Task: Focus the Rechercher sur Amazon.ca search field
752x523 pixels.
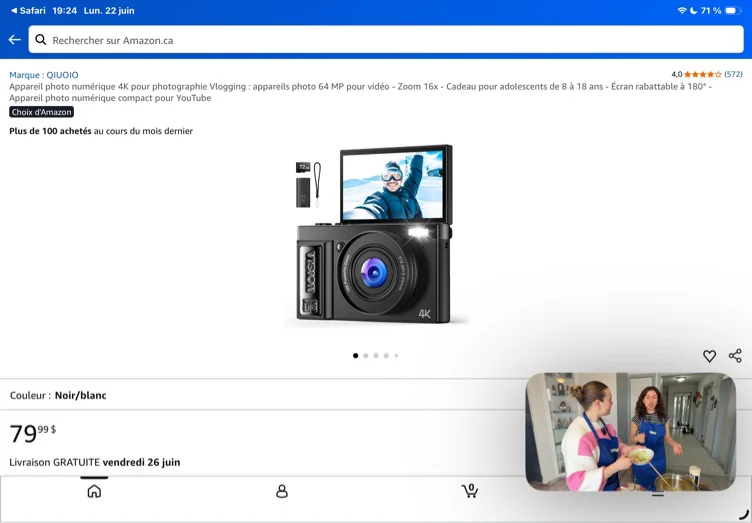Action: [x=386, y=40]
